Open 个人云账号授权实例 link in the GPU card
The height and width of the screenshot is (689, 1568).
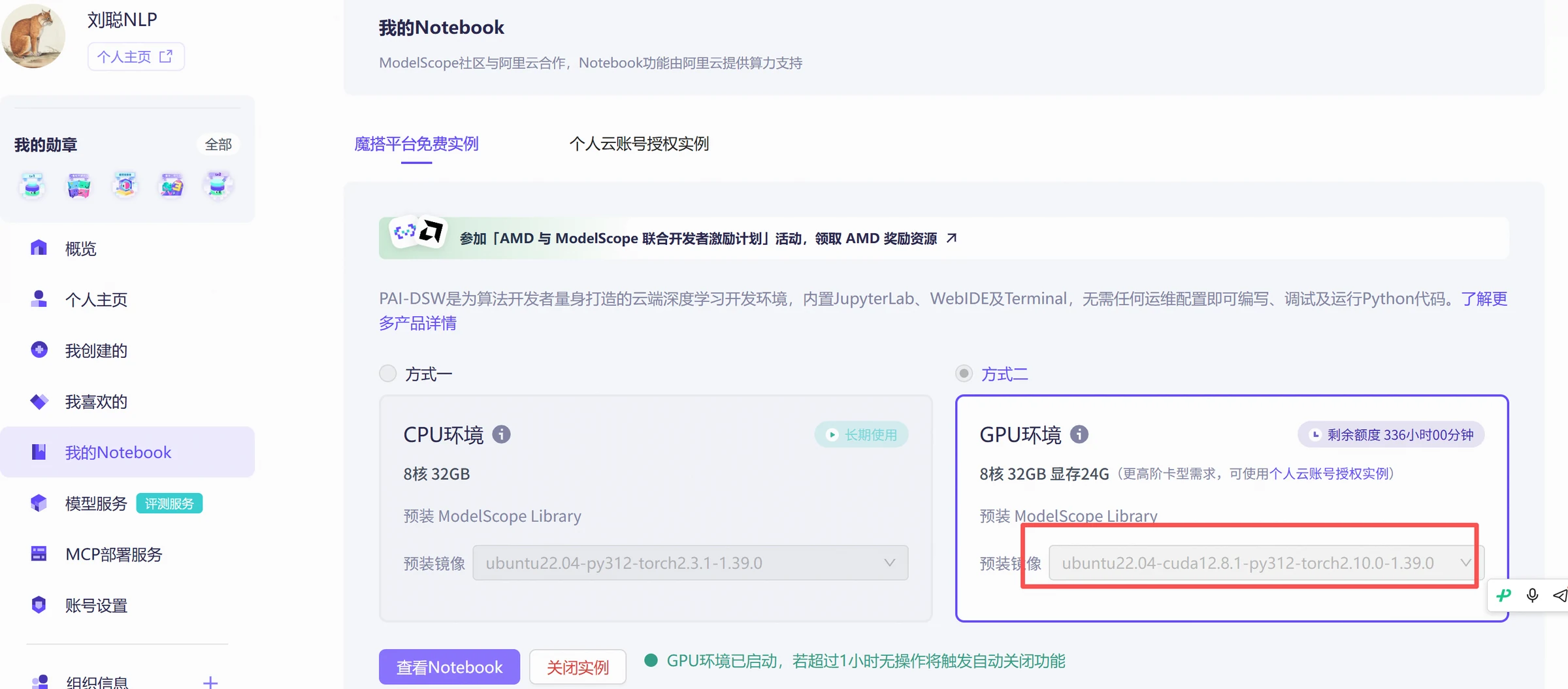(1328, 473)
